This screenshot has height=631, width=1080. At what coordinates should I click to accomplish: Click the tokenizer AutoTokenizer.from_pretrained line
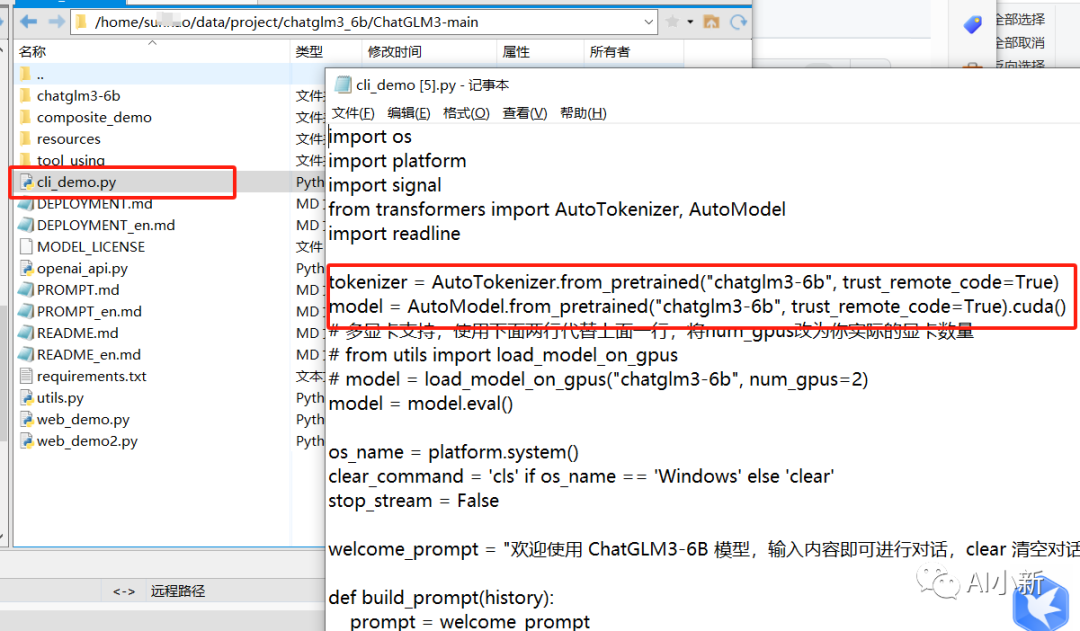(694, 282)
